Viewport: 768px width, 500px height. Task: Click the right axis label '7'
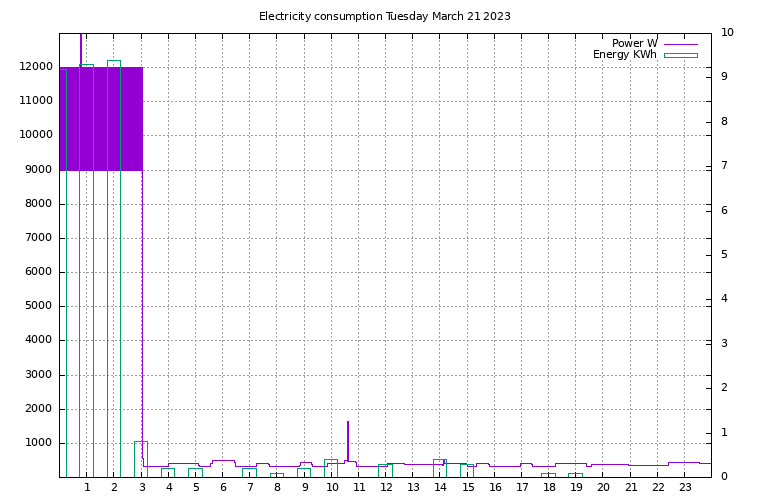724,165
